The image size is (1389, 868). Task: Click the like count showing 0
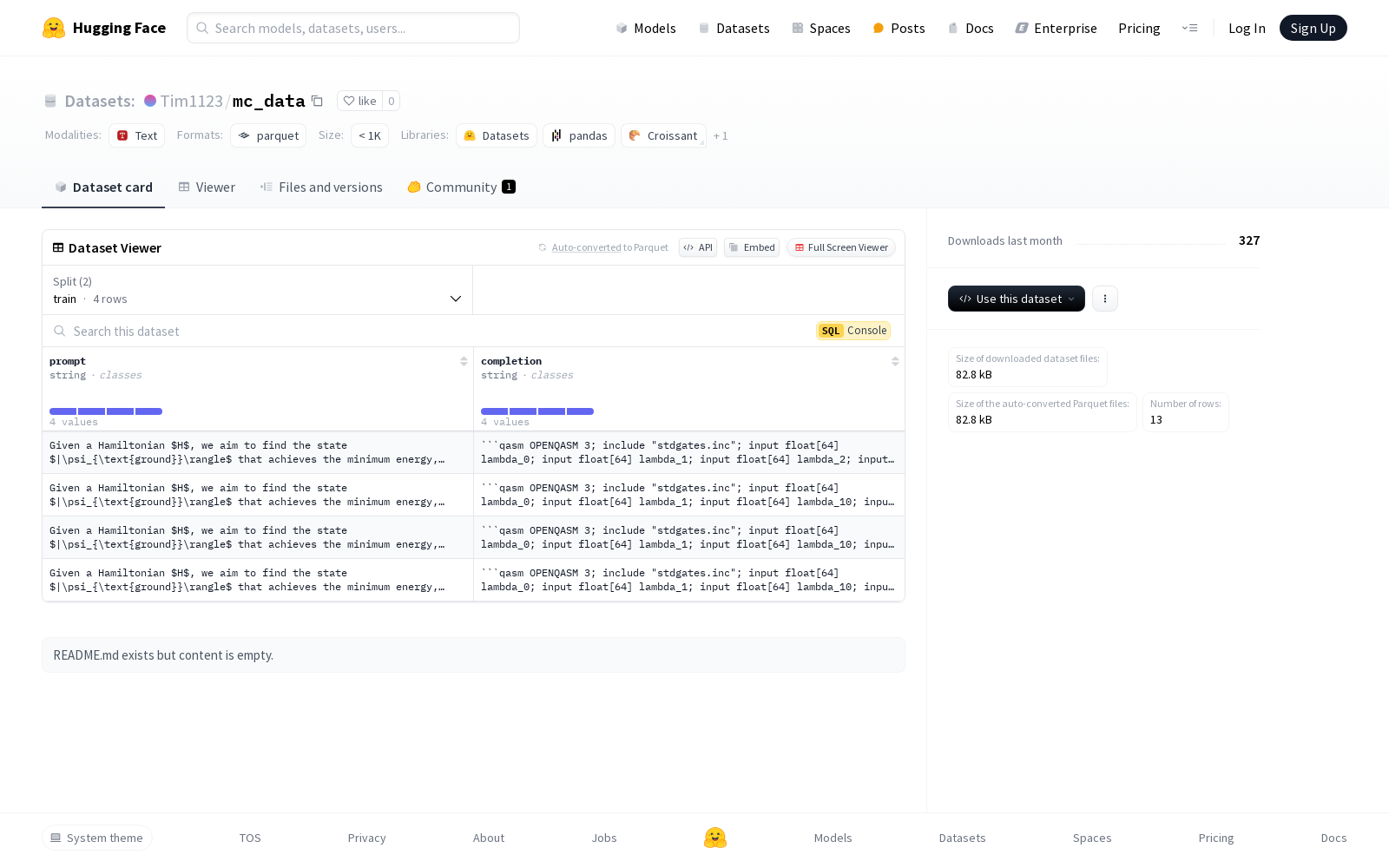(392, 101)
